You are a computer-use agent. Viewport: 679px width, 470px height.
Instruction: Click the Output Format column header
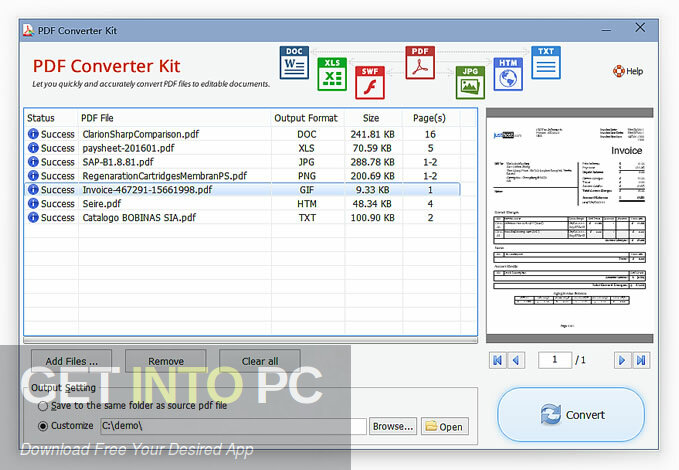(x=308, y=118)
